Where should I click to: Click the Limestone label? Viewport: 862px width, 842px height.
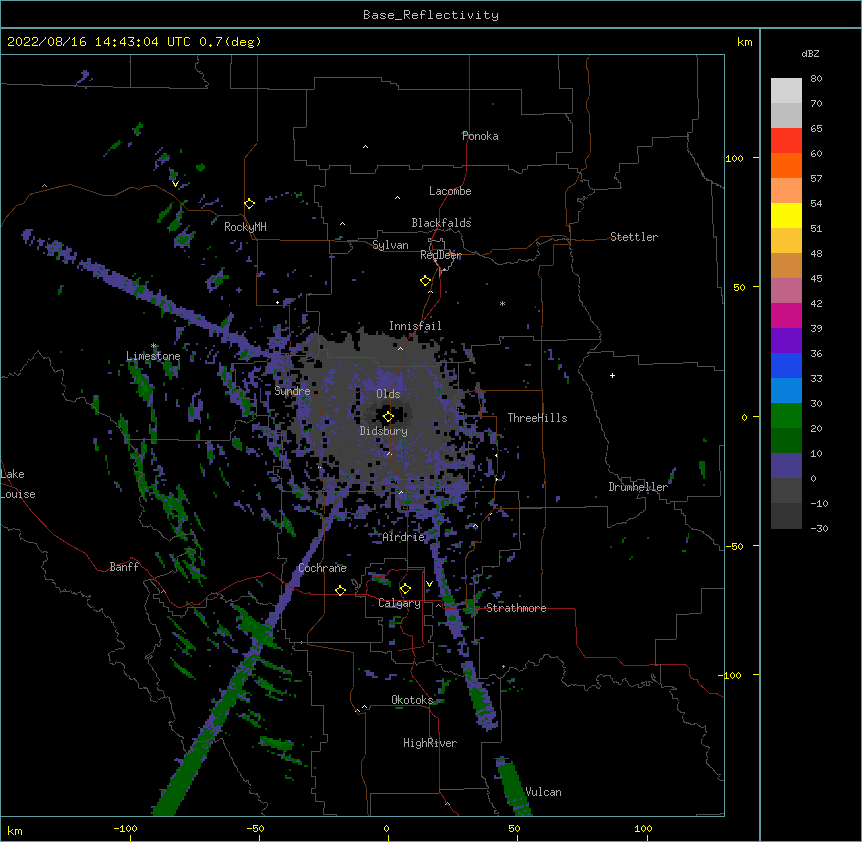153,356
